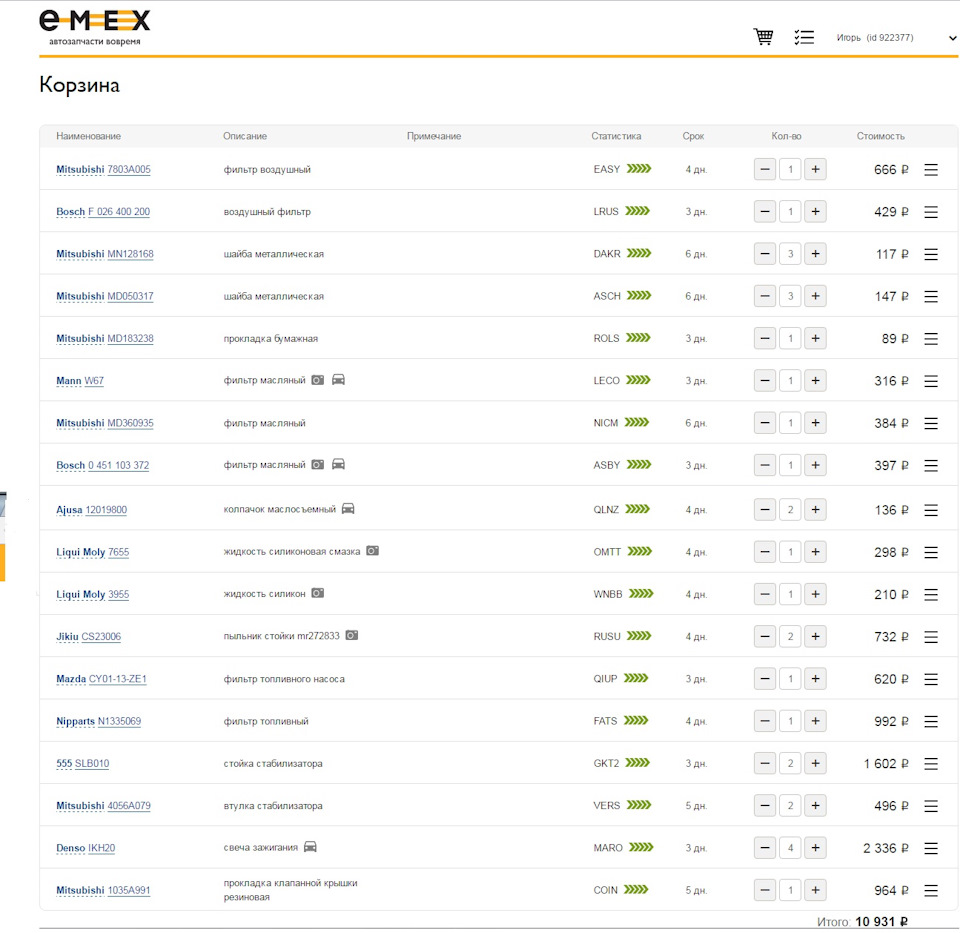
Task: Sort by the Стоимость column header
Action: [x=880, y=136]
